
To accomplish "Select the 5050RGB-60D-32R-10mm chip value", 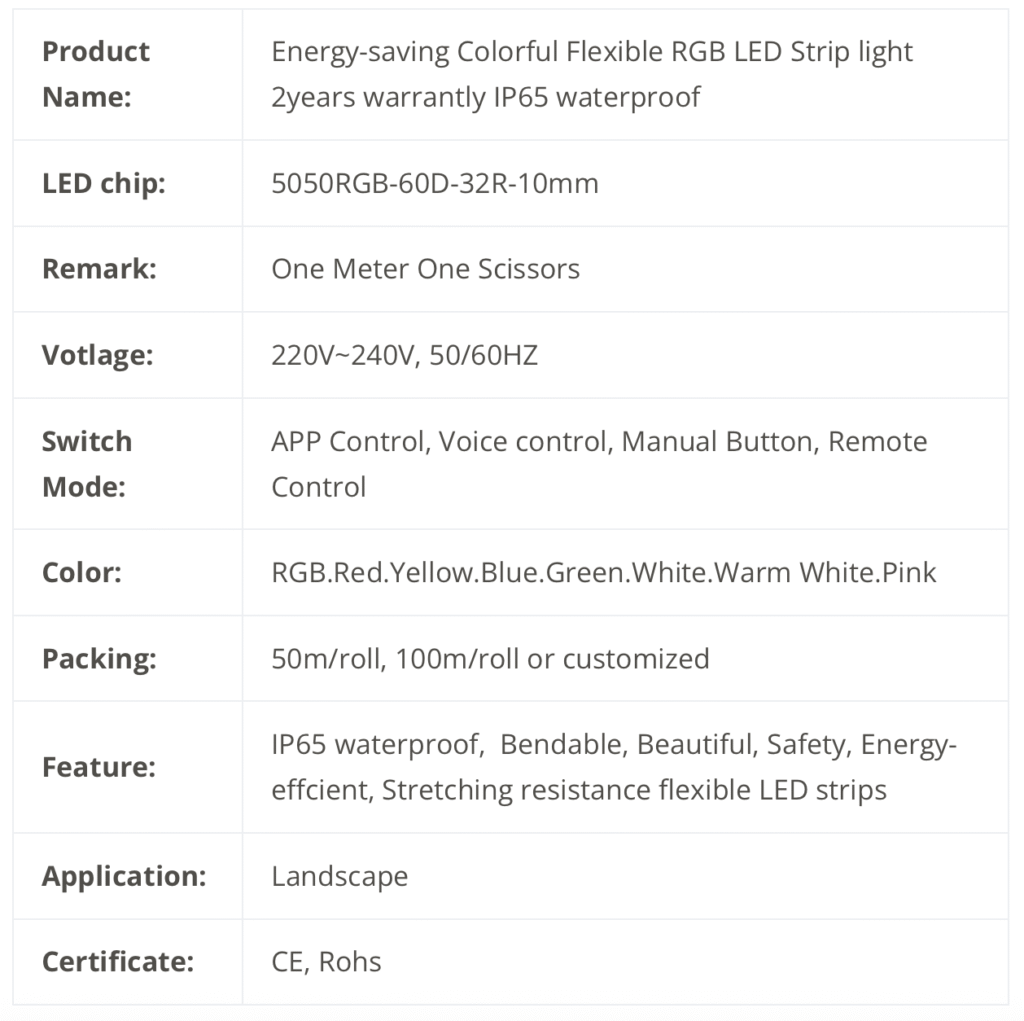I will coord(434,183).
